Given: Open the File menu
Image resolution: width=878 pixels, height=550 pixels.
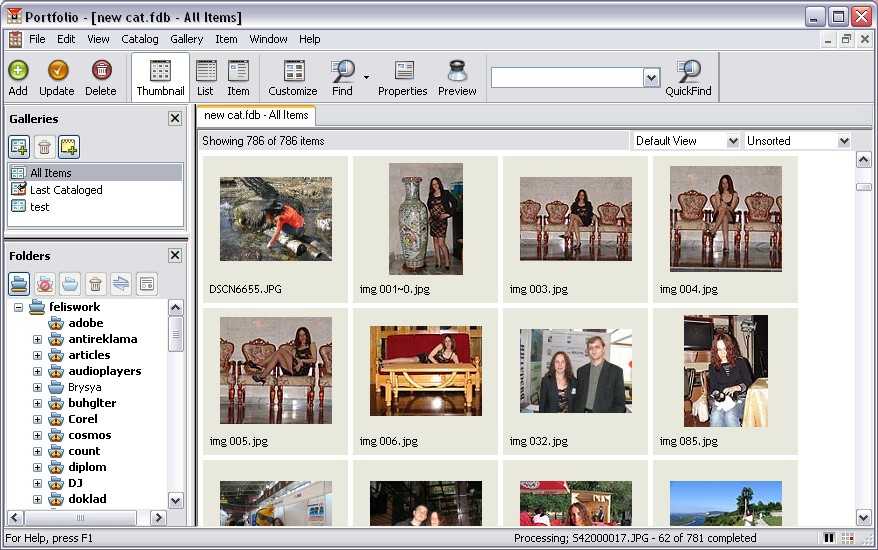Looking at the screenshot, I should point(37,39).
